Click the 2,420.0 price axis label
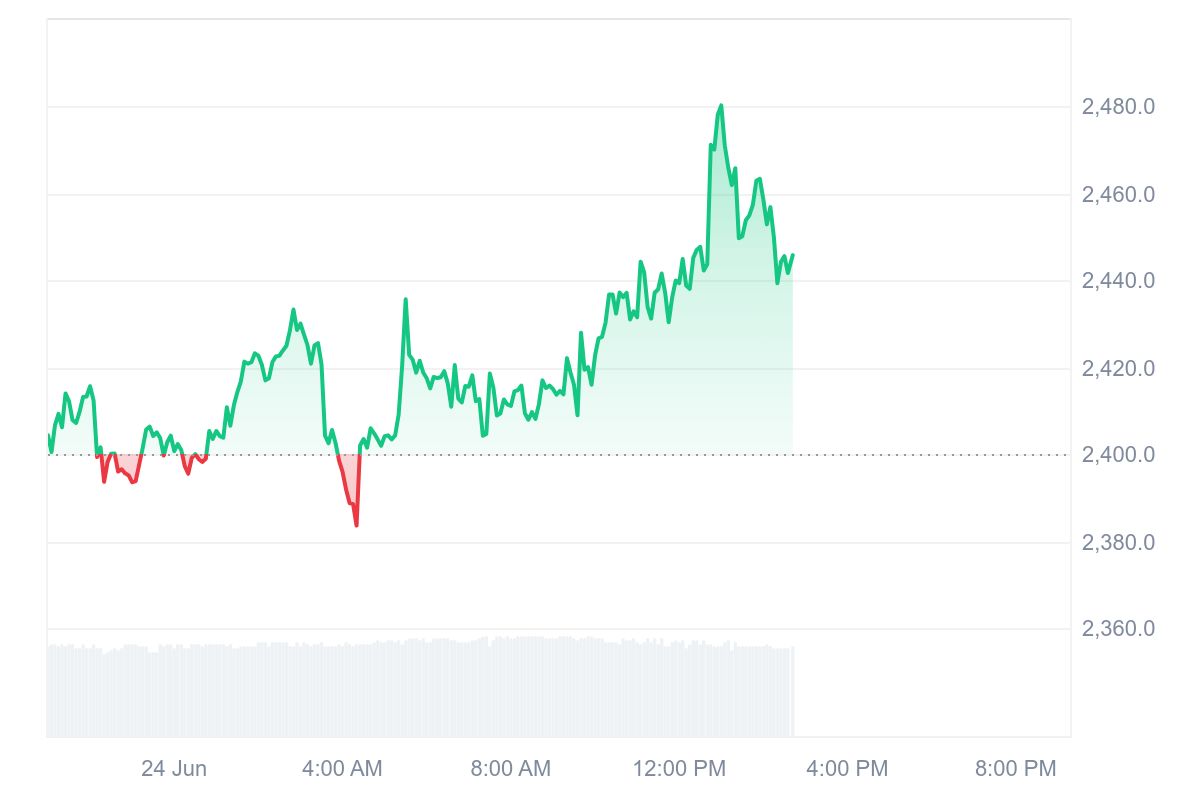The image size is (1200, 800). [x=1118, y=369]
